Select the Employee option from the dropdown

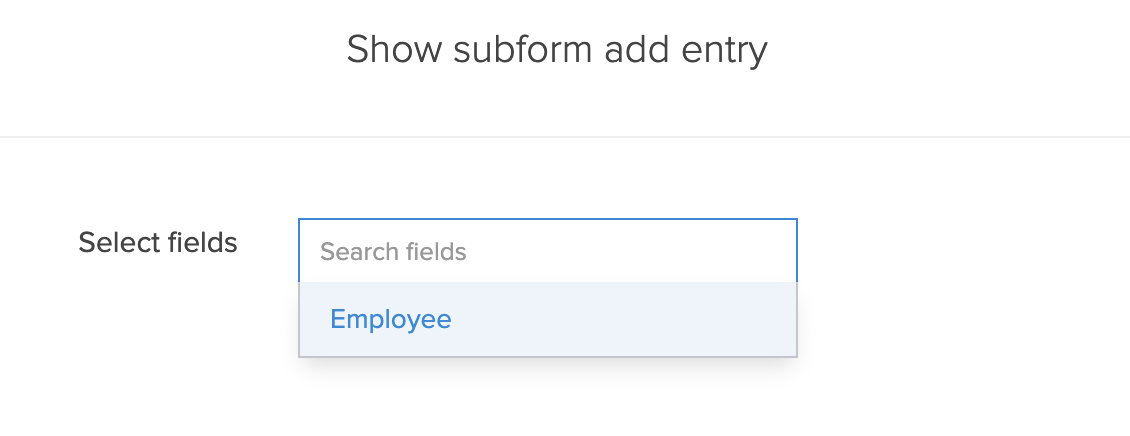click(x=391, y=319)
